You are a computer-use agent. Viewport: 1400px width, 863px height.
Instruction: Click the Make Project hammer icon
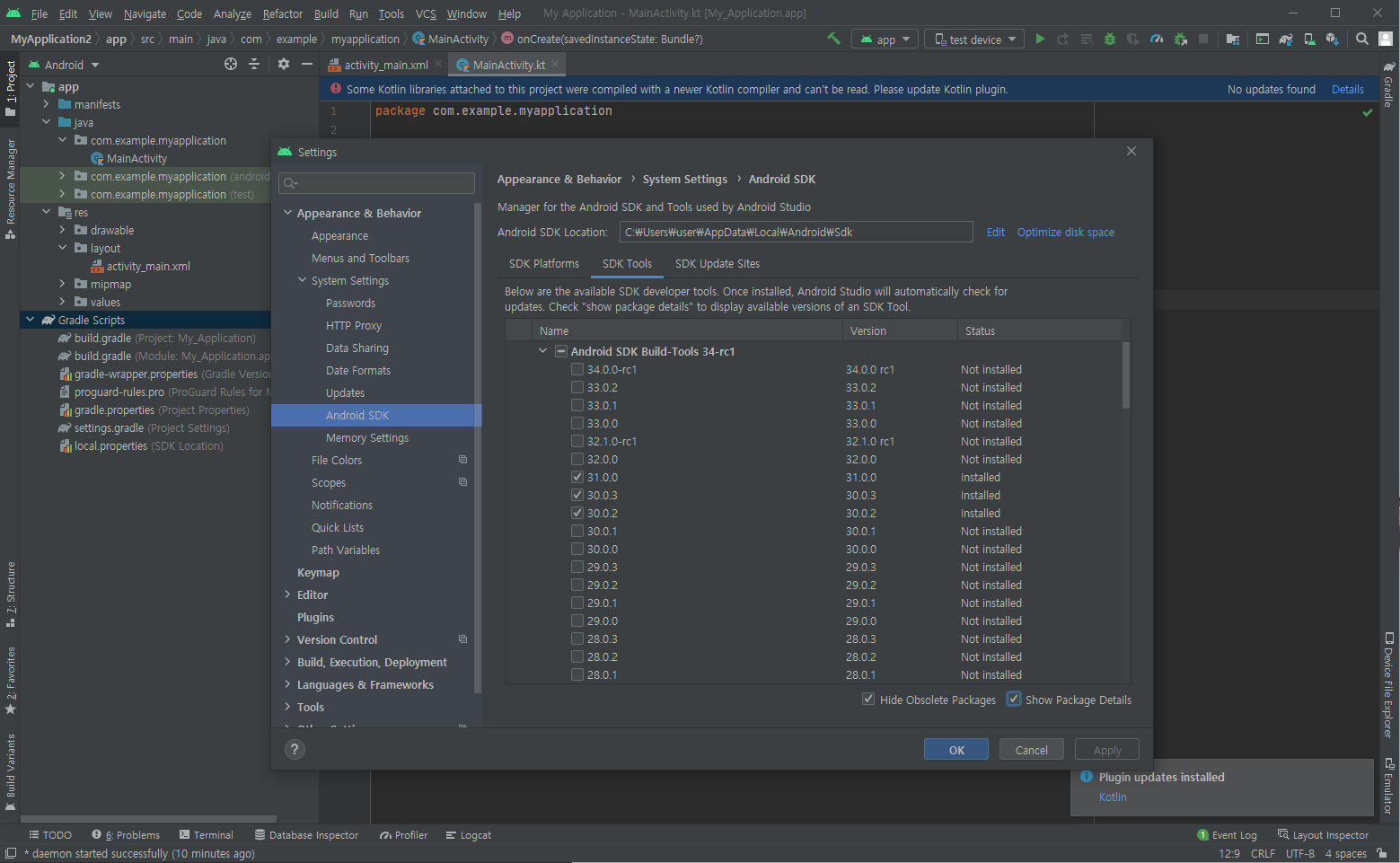tap(833, 39)
